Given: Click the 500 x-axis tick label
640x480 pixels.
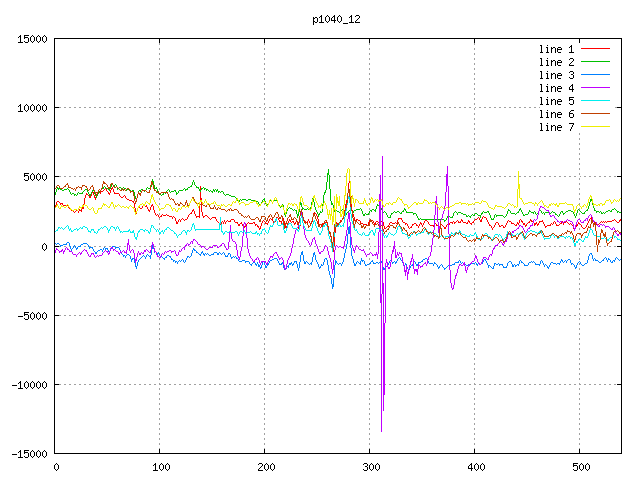Looking at the screenshot, I should tap(579, 467).
